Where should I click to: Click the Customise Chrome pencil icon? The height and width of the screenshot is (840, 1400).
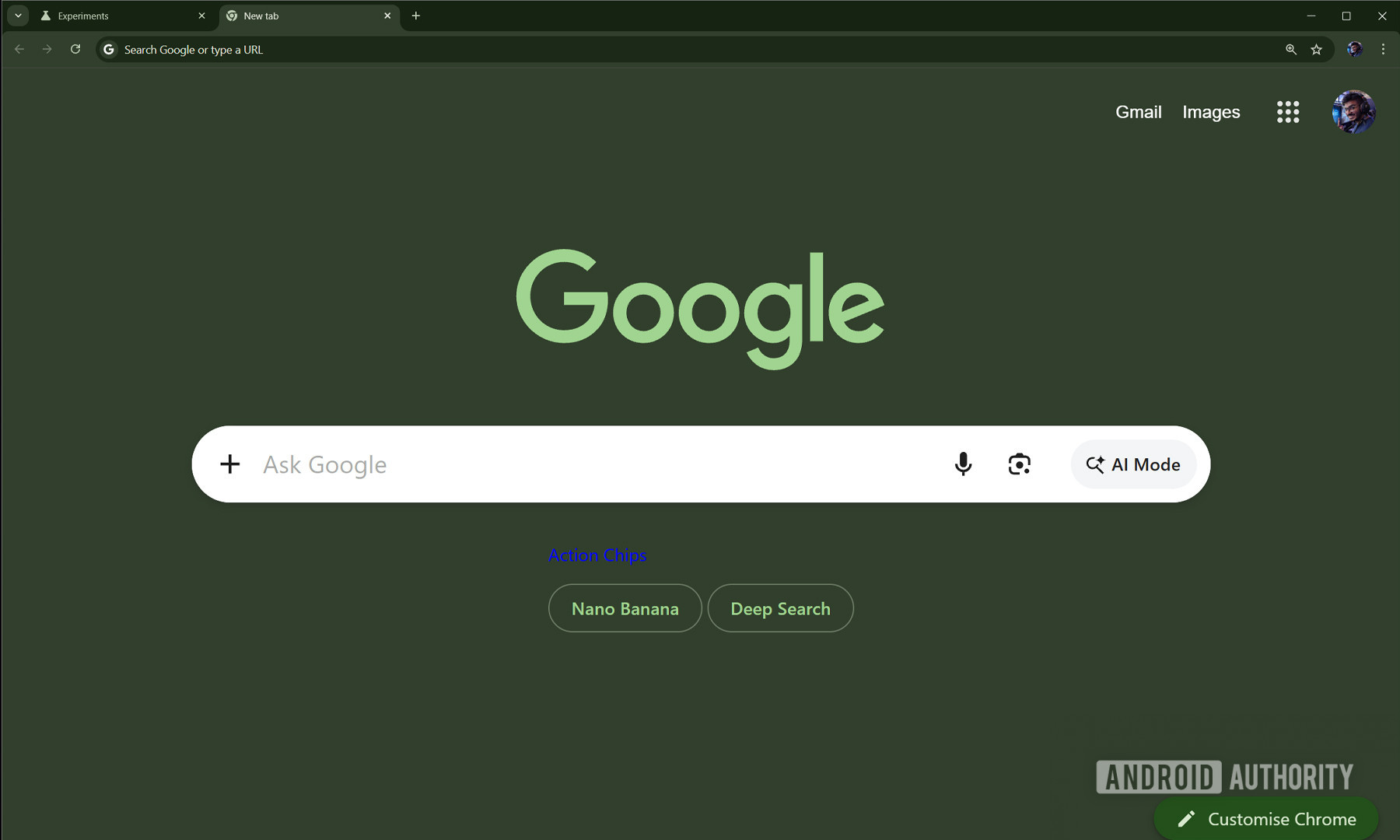(x=1185, y=818)
